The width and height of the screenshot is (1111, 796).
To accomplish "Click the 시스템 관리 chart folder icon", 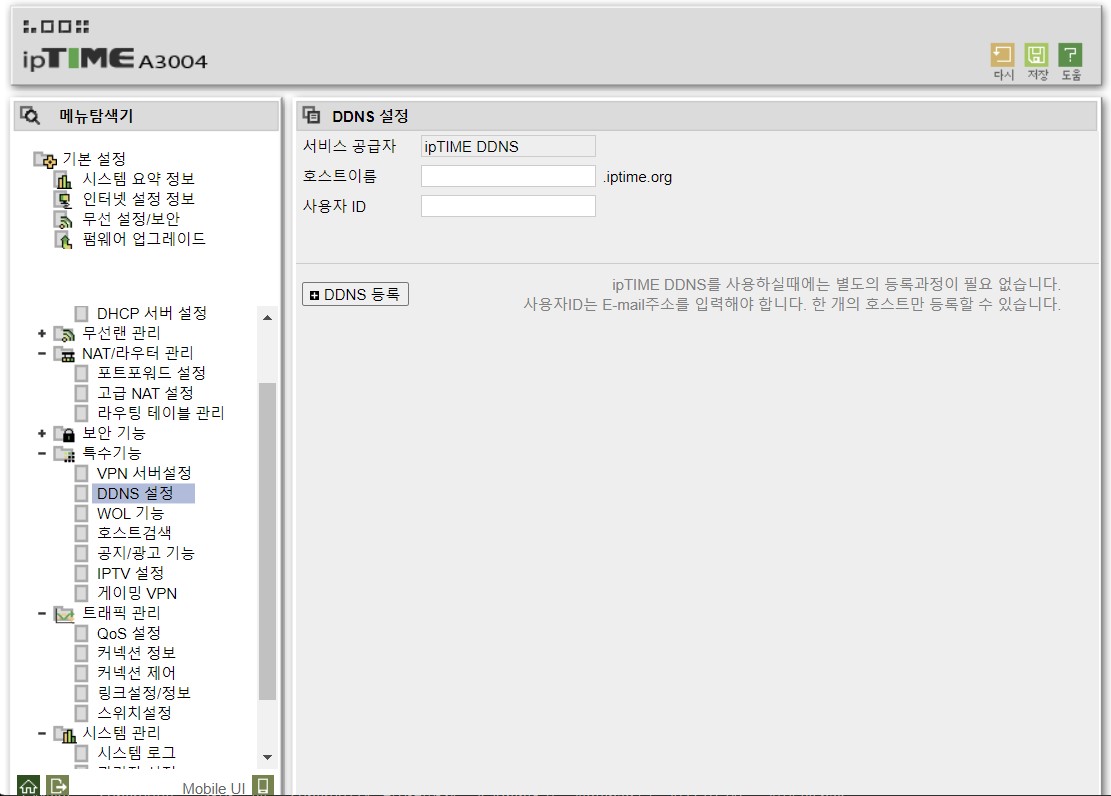I will [x=64, y=734].
